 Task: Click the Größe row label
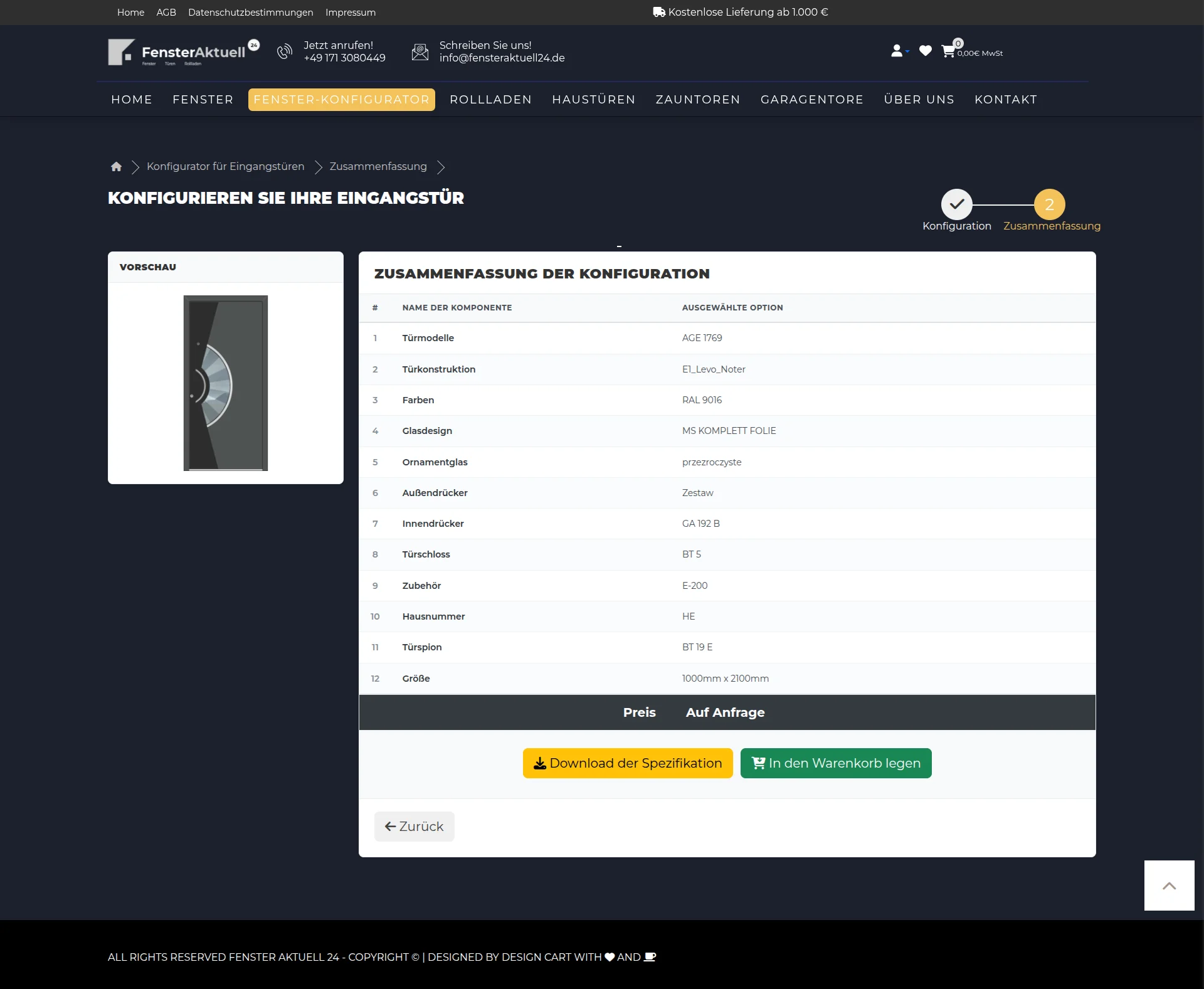coord(416,679)
